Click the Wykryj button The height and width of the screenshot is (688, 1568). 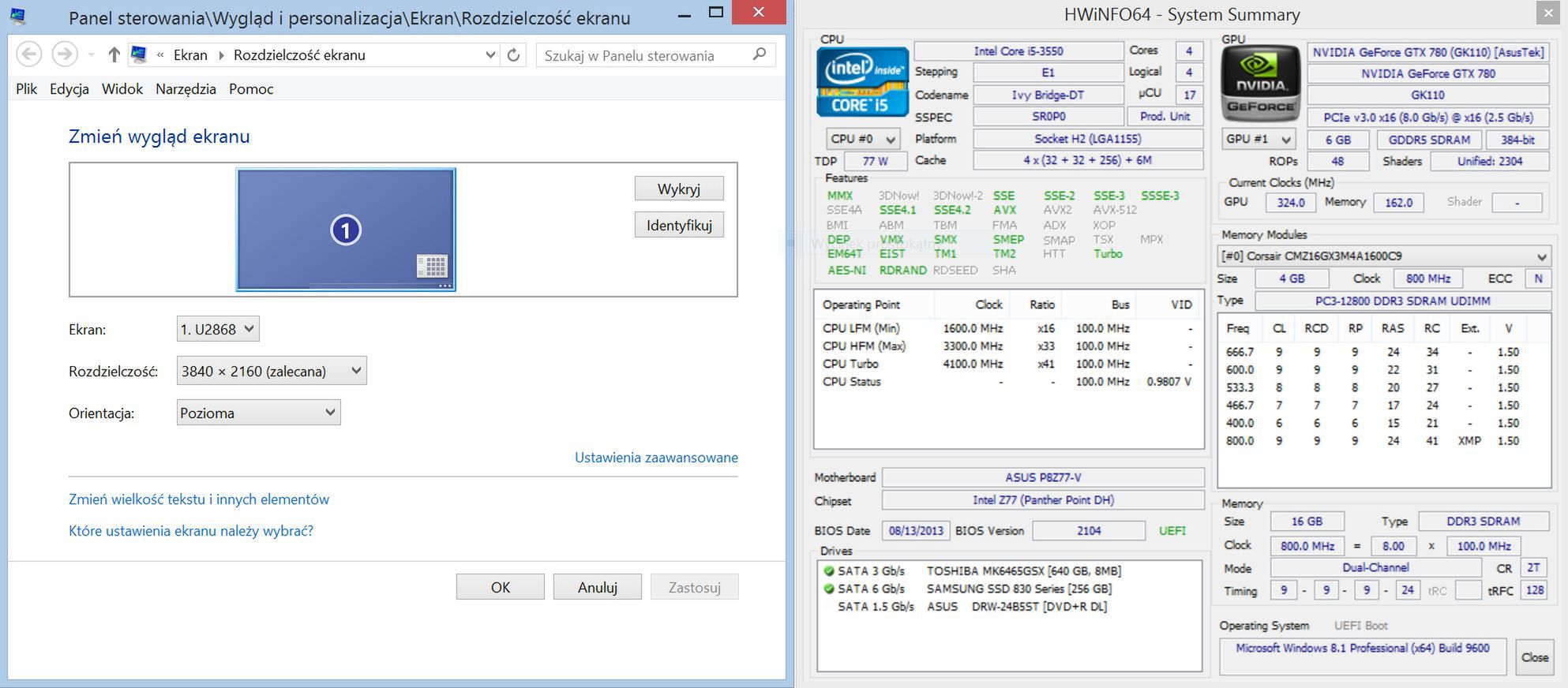[x=679, y=189]
